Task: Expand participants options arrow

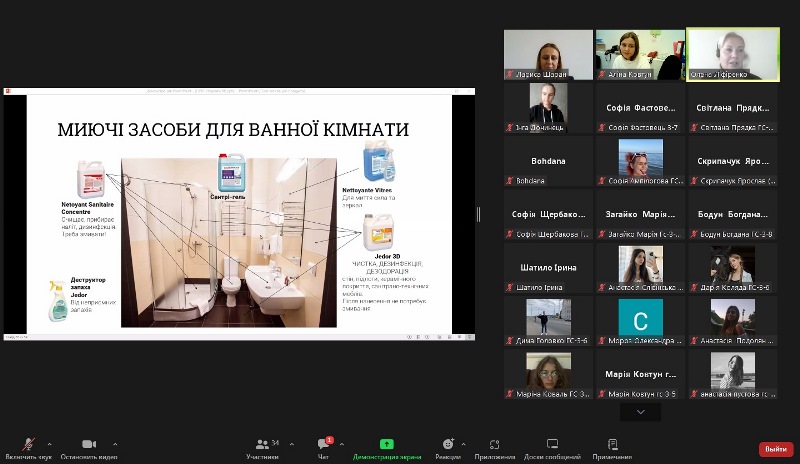Action: pos(291,444)
